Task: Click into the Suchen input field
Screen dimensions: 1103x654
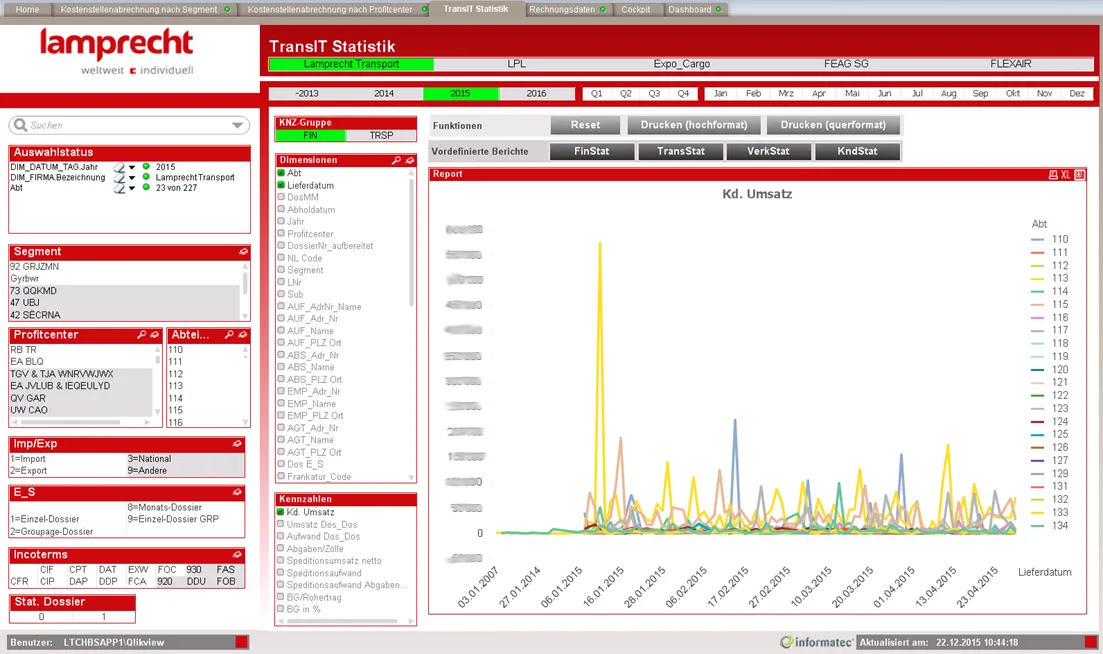Action: tap(129, 125)
